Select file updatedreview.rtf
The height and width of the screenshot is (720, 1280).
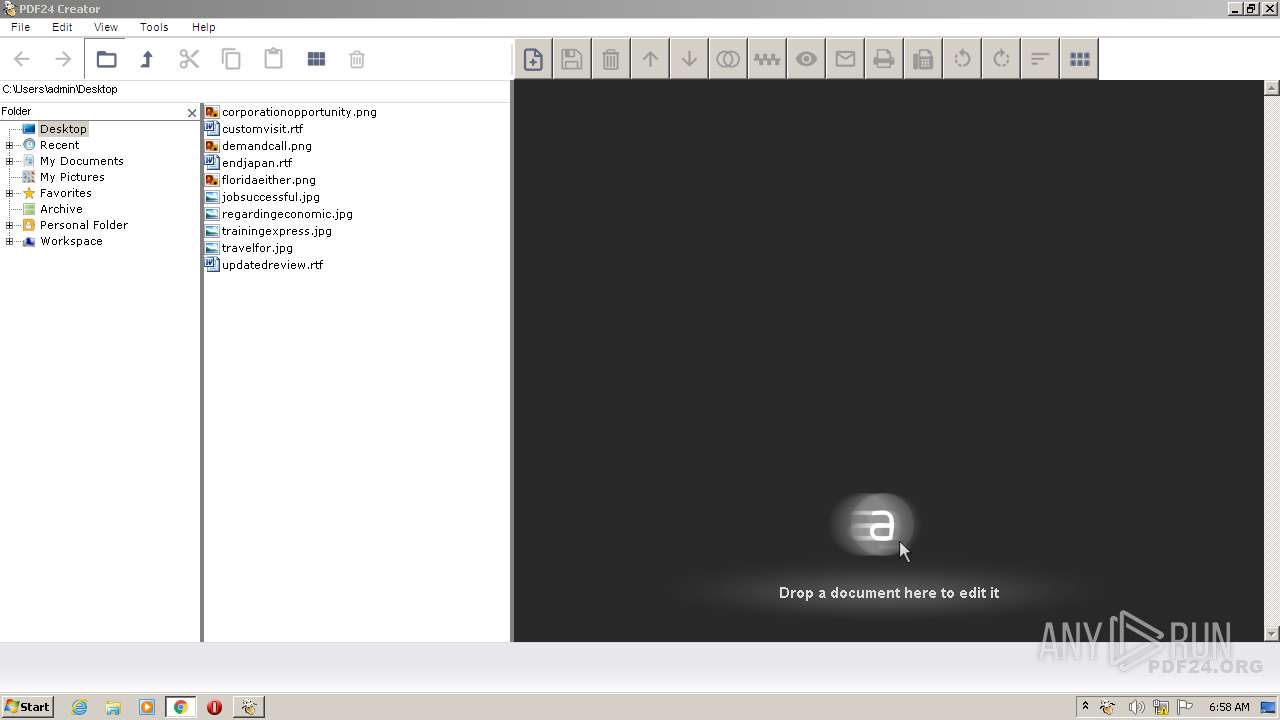coord(272,265)
